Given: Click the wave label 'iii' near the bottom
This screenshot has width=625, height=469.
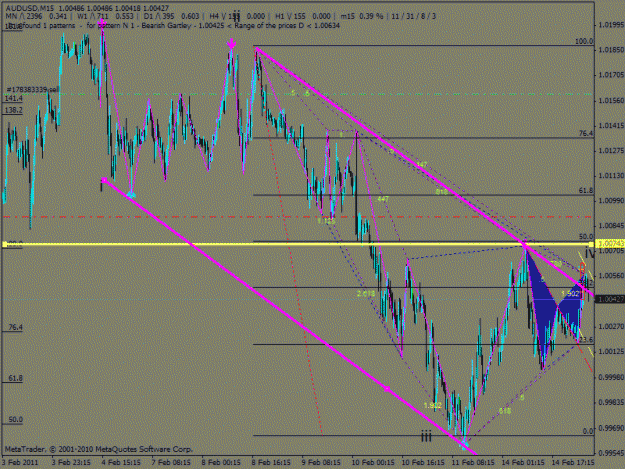Looking at the screenshot, I should [x=426, y=437].
